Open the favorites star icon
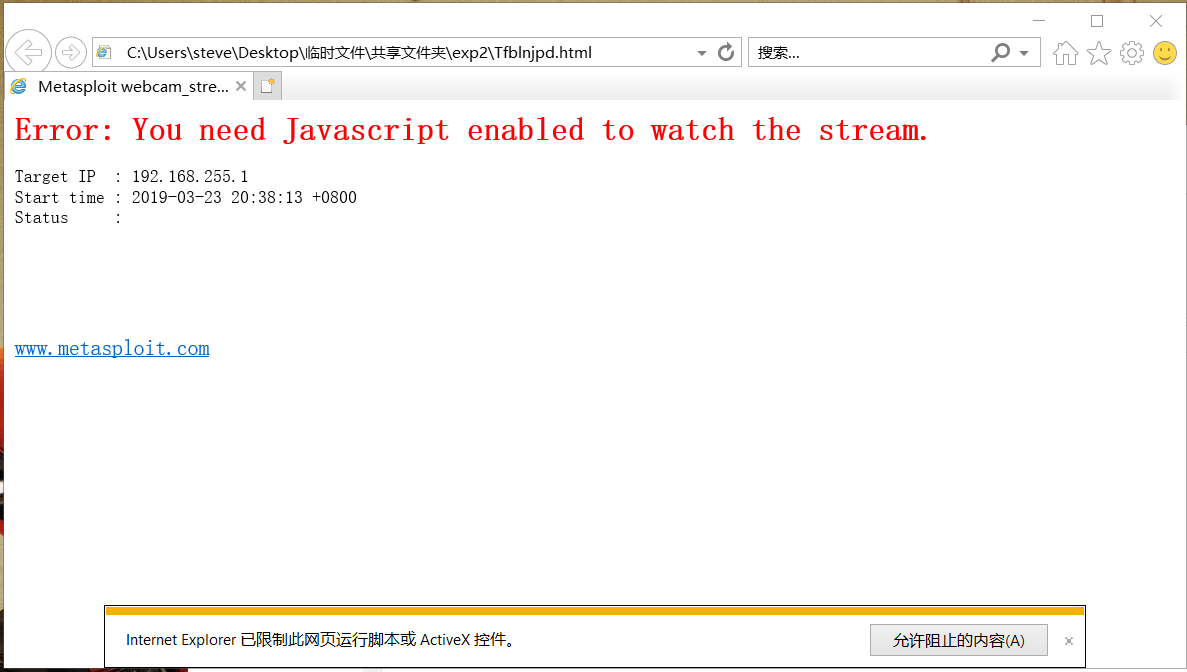Image resolution: width=1187 pixels, height=672 pixels. click(x=1098, y=53)
